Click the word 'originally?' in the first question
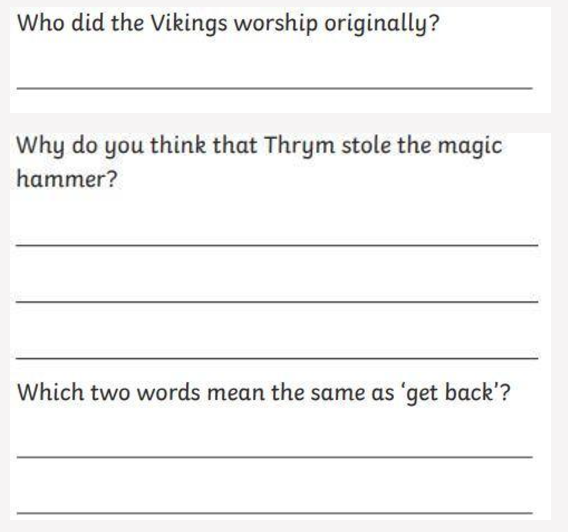This screenshot has width=568, height=532. 381,24
